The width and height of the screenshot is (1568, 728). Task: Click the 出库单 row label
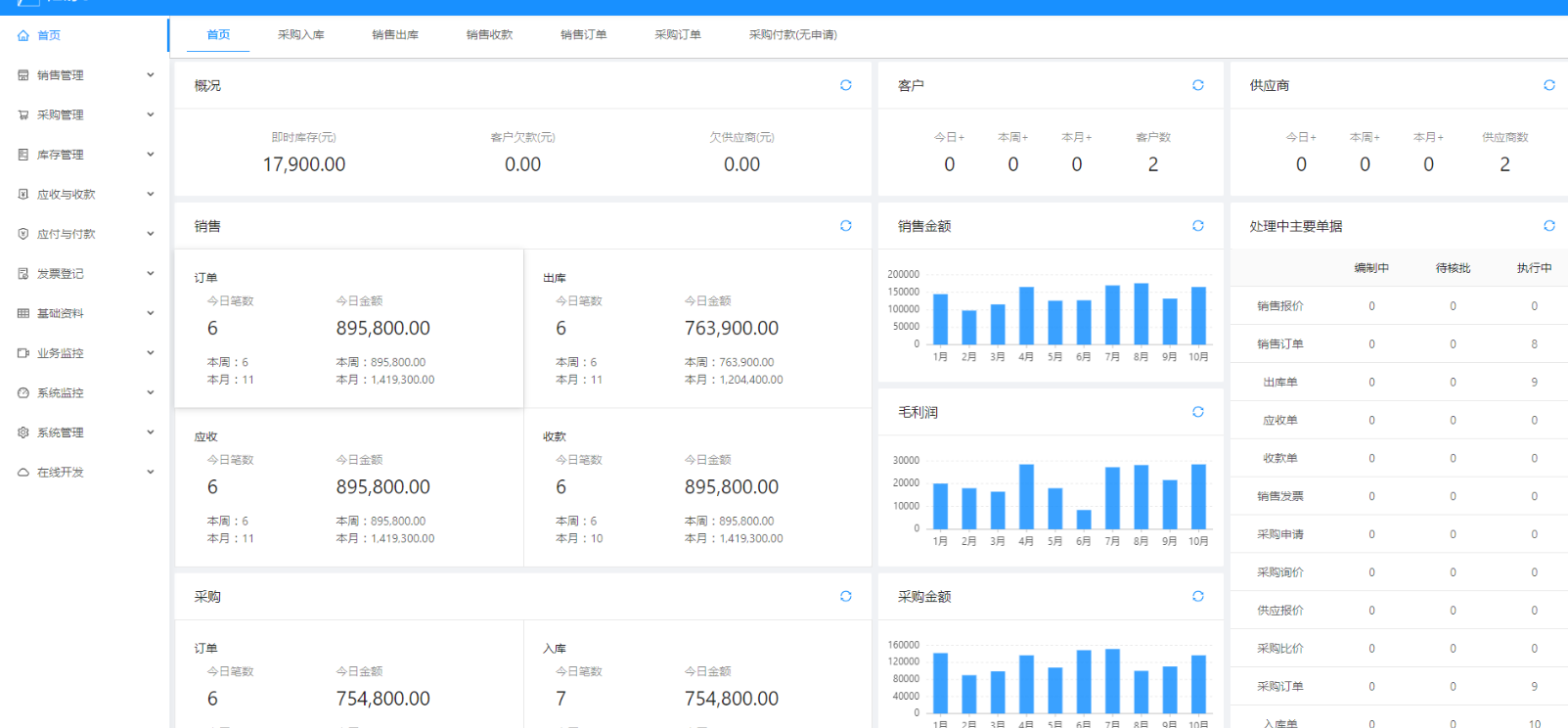click(1280, 382)
